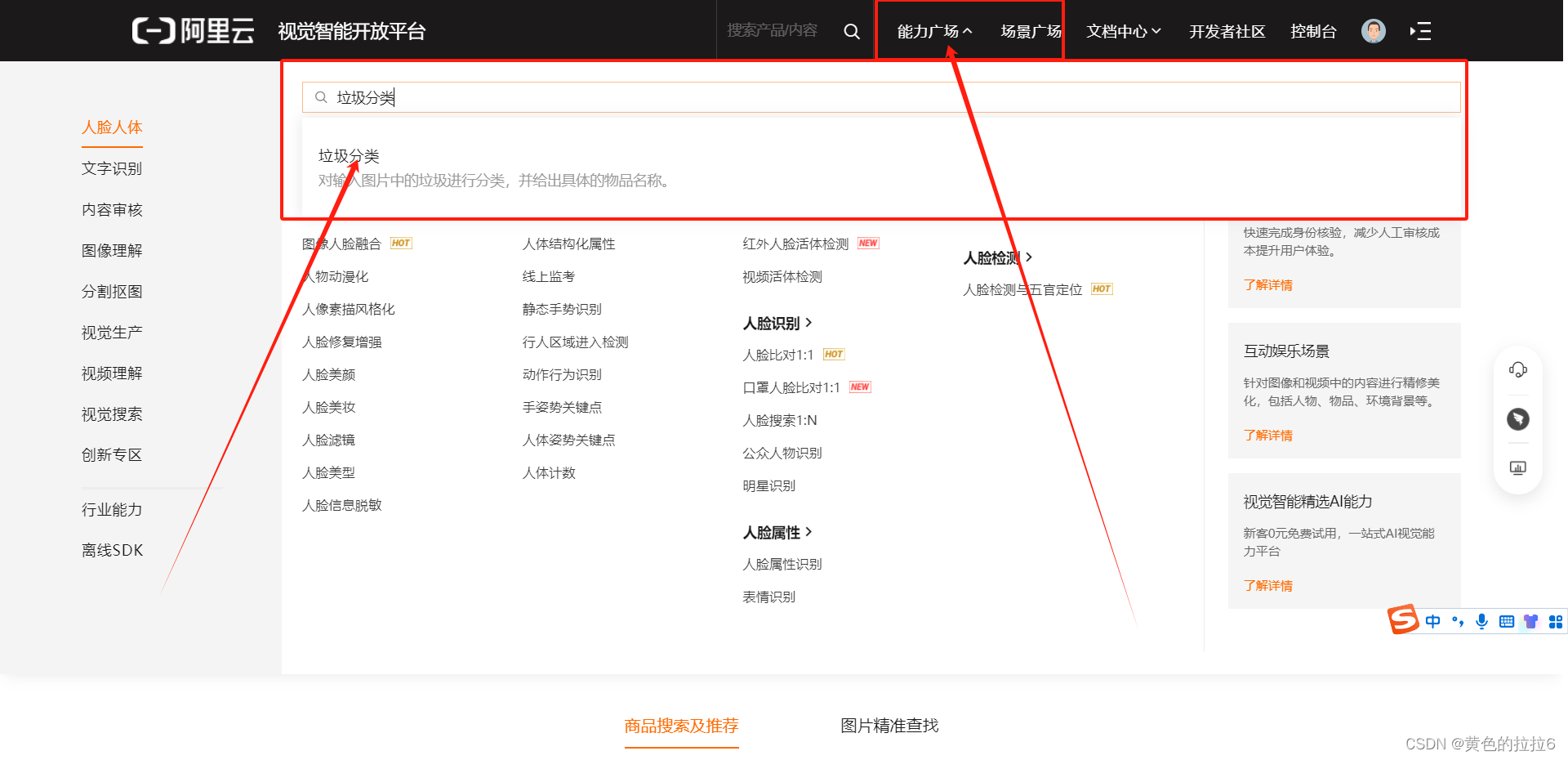Expand the 人脸识别 category arrow

pos(808,323)
